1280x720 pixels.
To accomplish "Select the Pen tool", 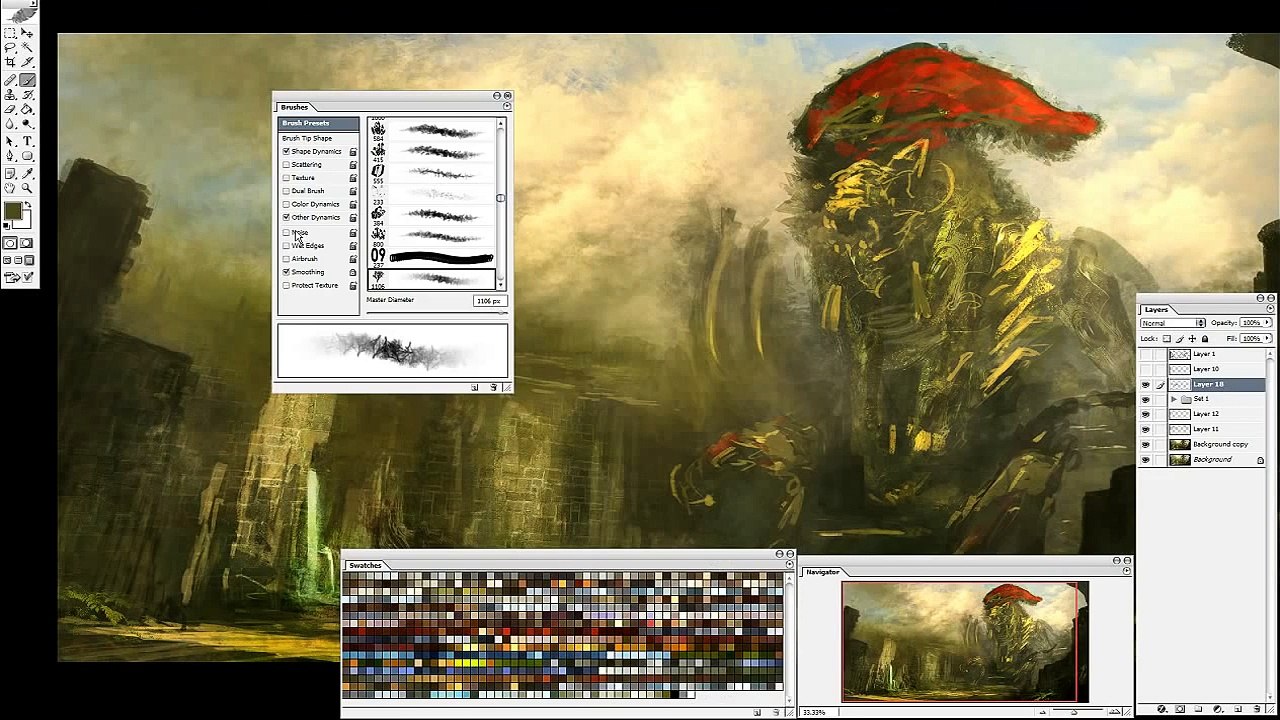I will coord(10,155).
